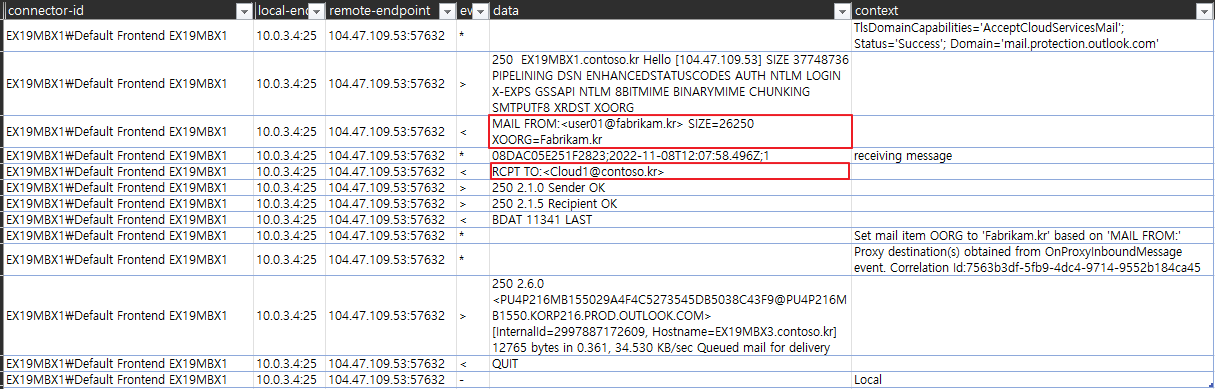Select the data header cell
The image size is (1215, 389).
[x=671, y=11]
